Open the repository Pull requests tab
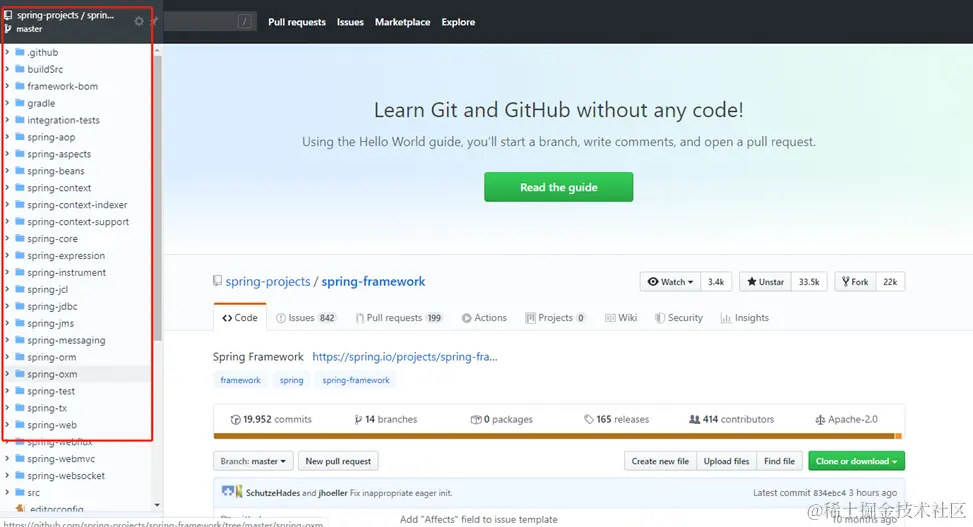Image resolution: width=973 pixels, height=527 pixels. [398, 318]
